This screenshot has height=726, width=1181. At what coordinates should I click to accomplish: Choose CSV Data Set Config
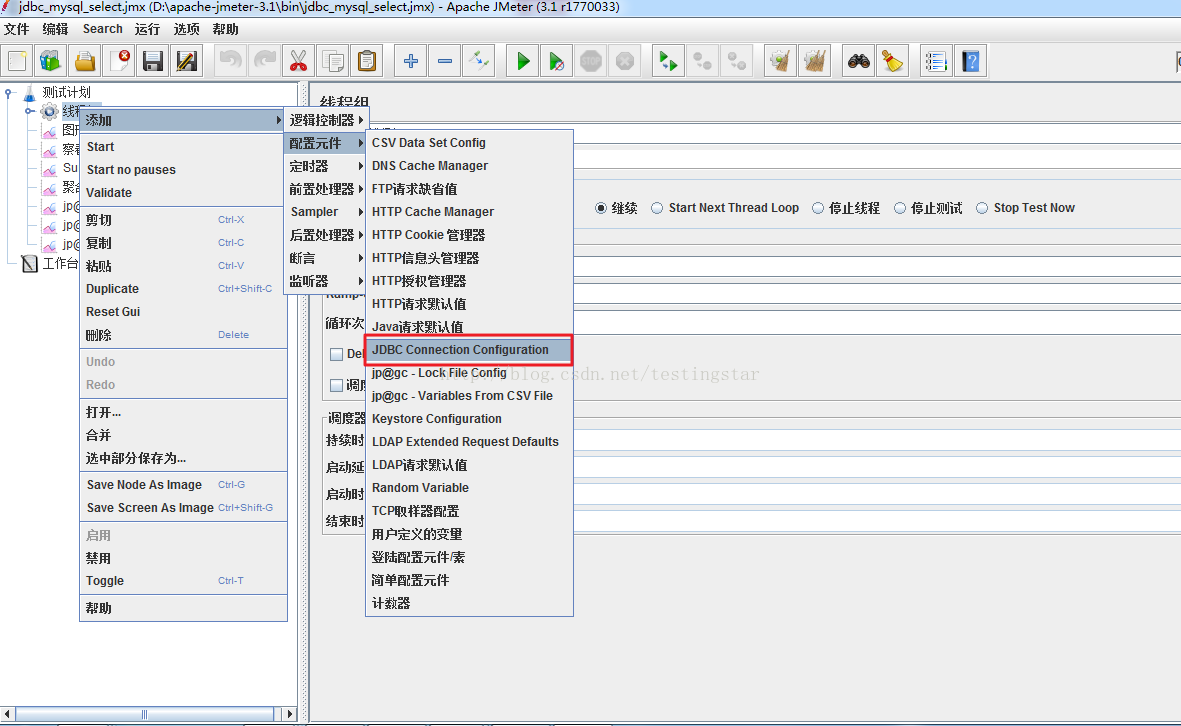468,143
